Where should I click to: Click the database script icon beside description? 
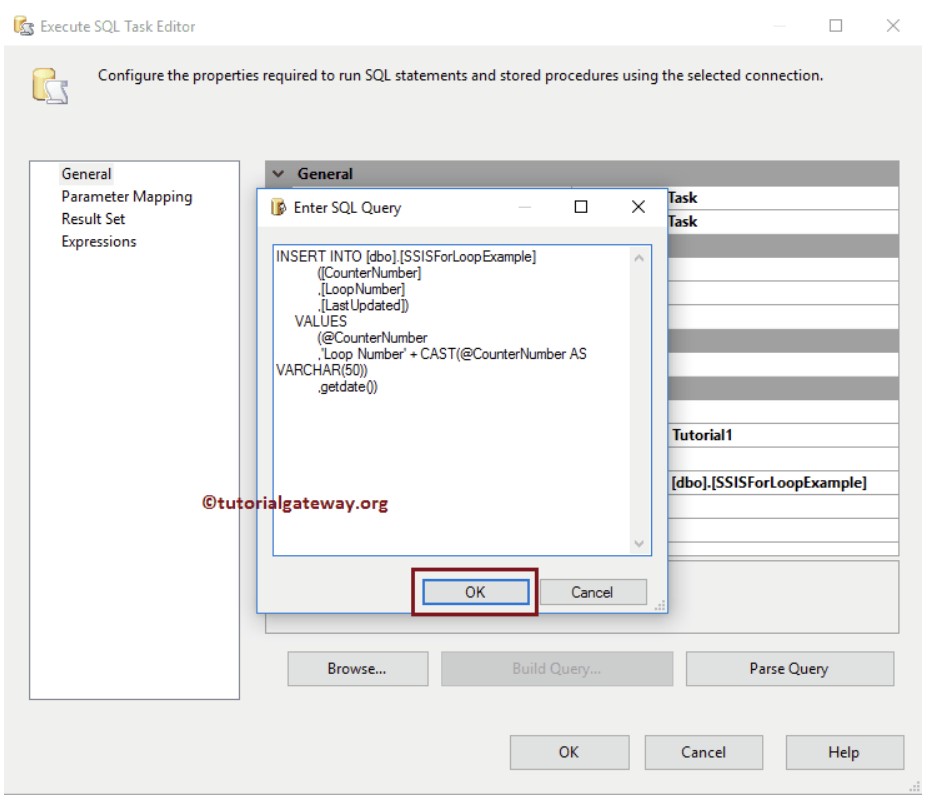coord(50,86)
